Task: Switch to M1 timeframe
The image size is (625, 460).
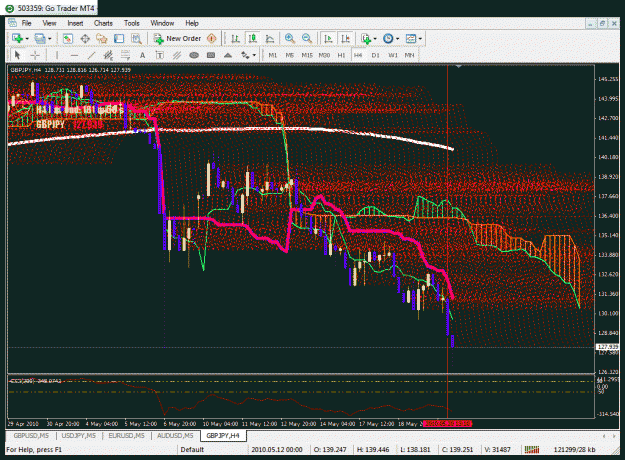Action: 273,55
